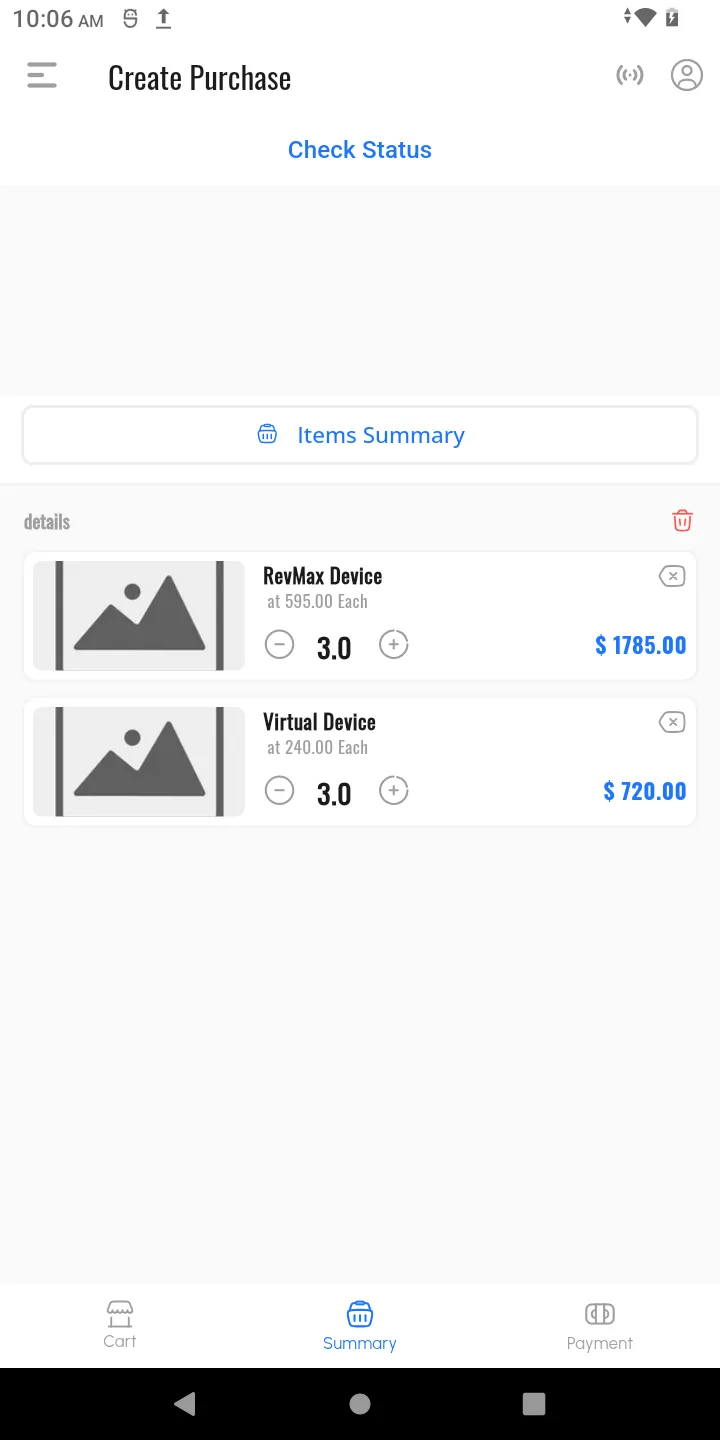The height and width of the screenshot is (1440, 720).
Task: Tap the Android recent apps button
Action: pyautogui.click(x=534, y=1404)
